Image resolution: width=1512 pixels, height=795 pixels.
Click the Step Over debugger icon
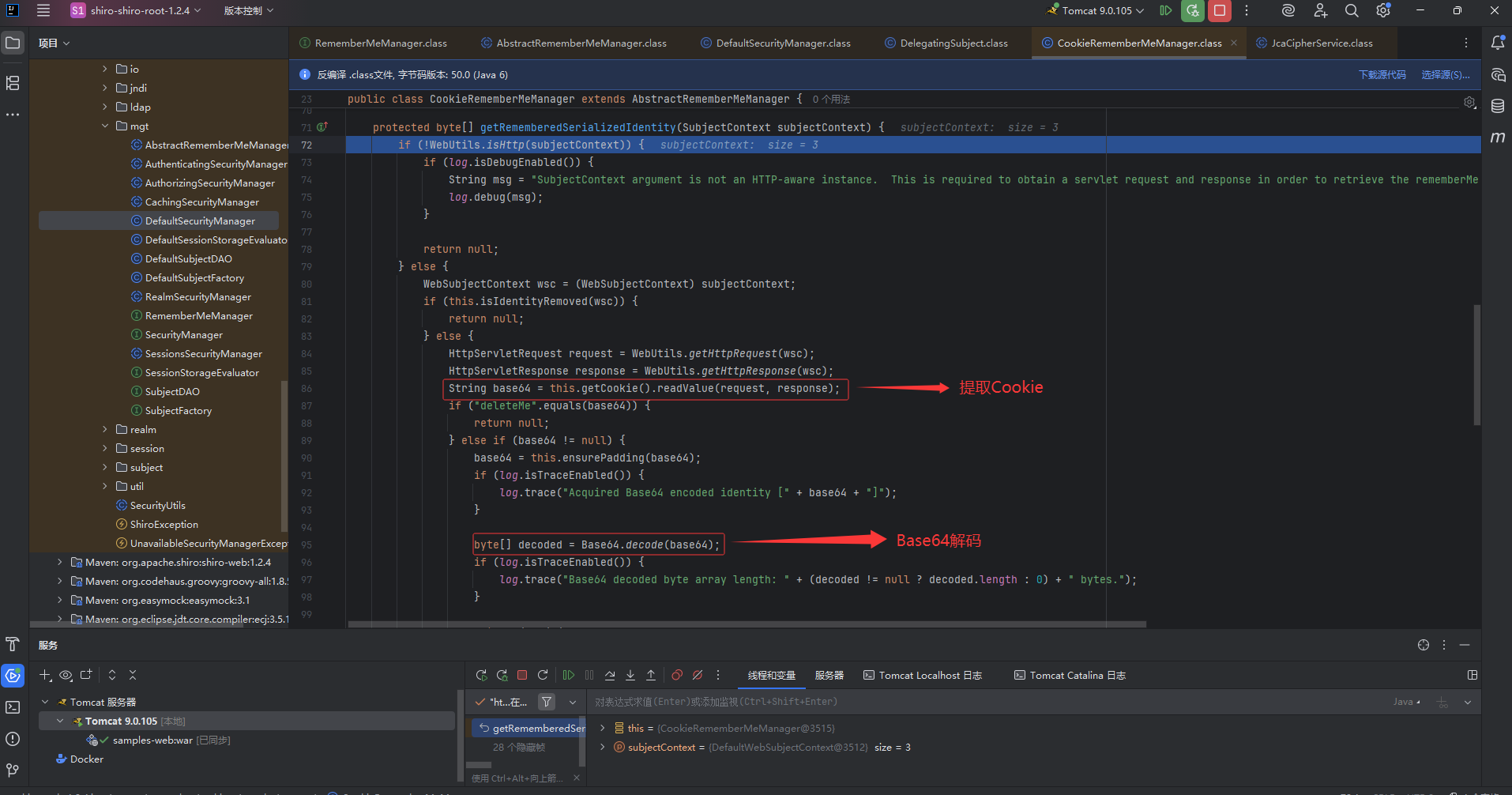tap(610, 675)
